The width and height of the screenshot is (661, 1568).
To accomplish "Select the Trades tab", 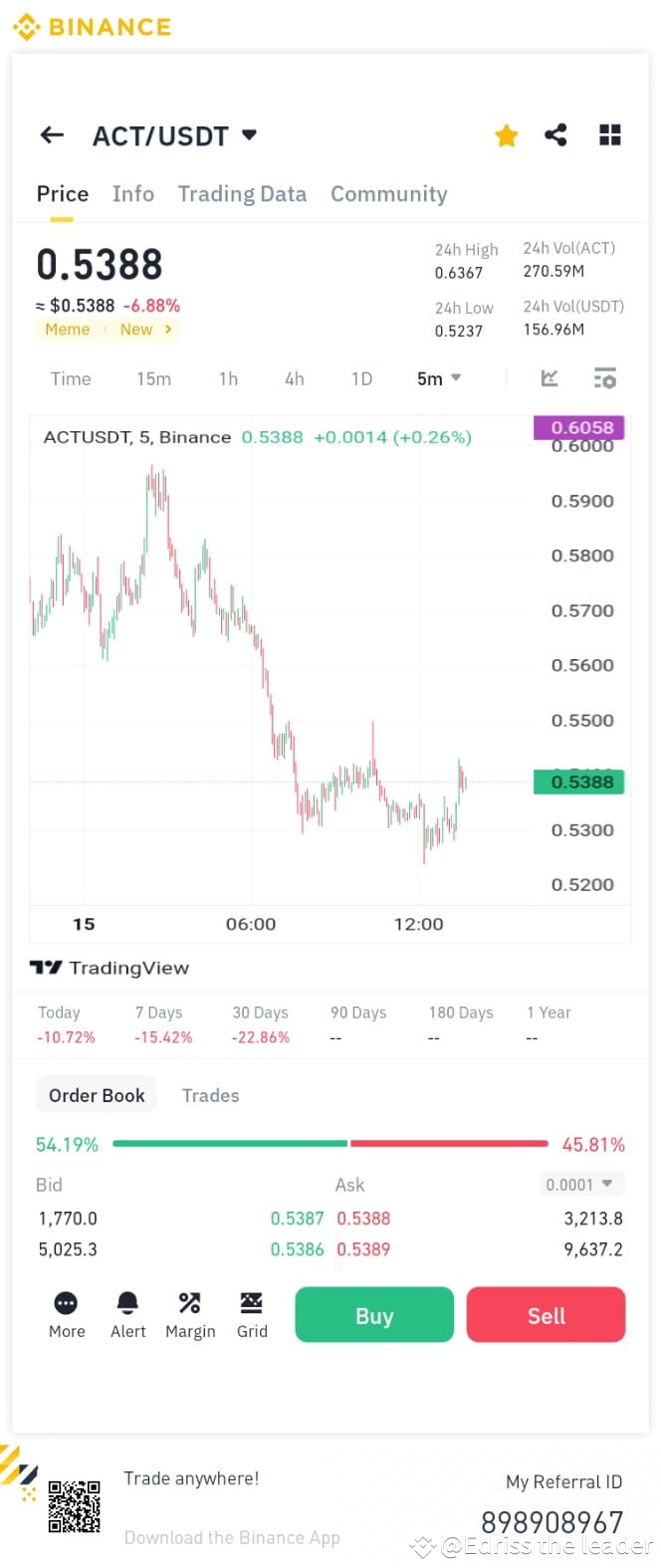I will (210, 1095).
